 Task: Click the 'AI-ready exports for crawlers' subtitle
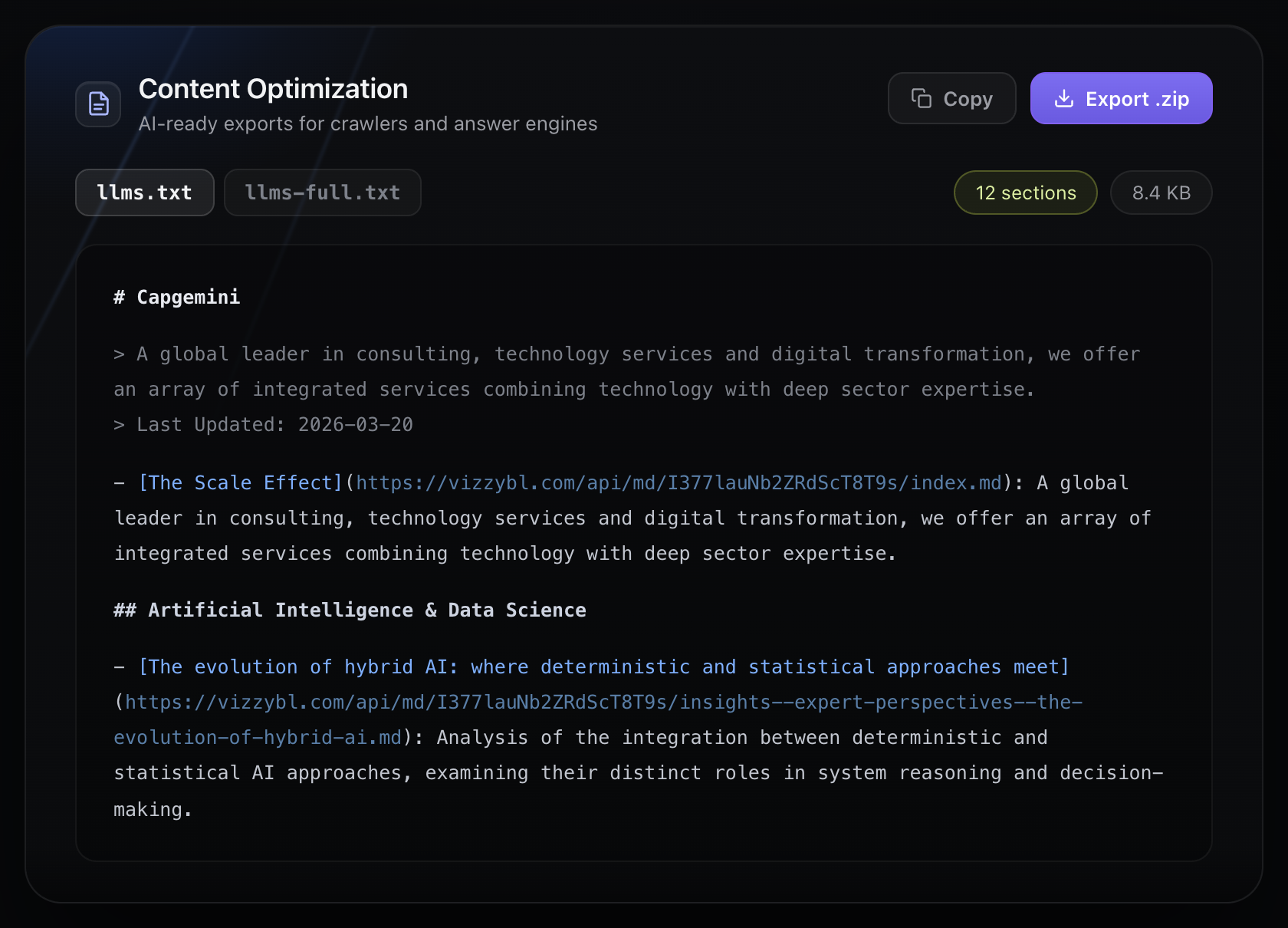(x=368, y=123)
